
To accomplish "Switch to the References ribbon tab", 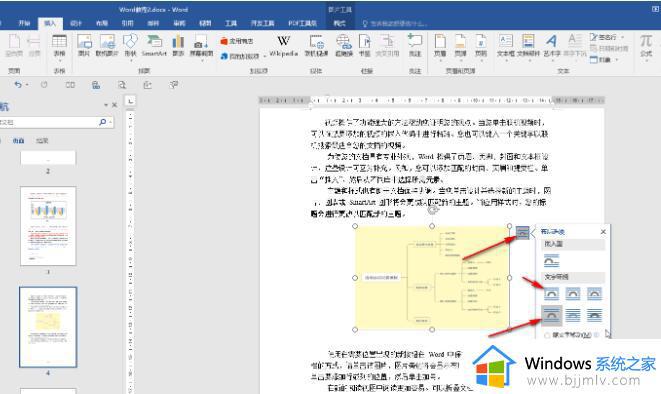I will 127,23.
